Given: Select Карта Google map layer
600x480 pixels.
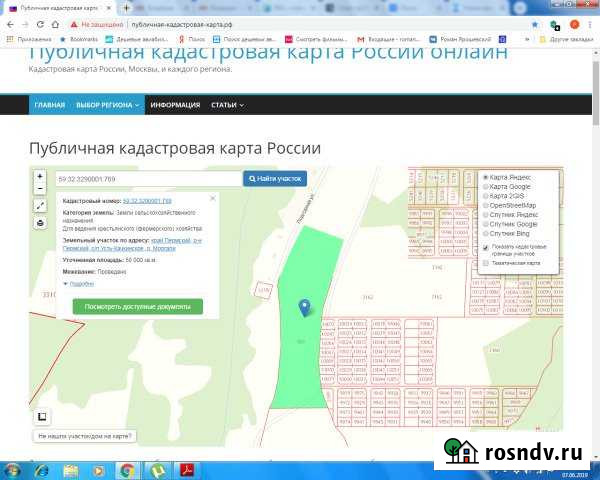Looking at the screenshot, I should point(506,187).
